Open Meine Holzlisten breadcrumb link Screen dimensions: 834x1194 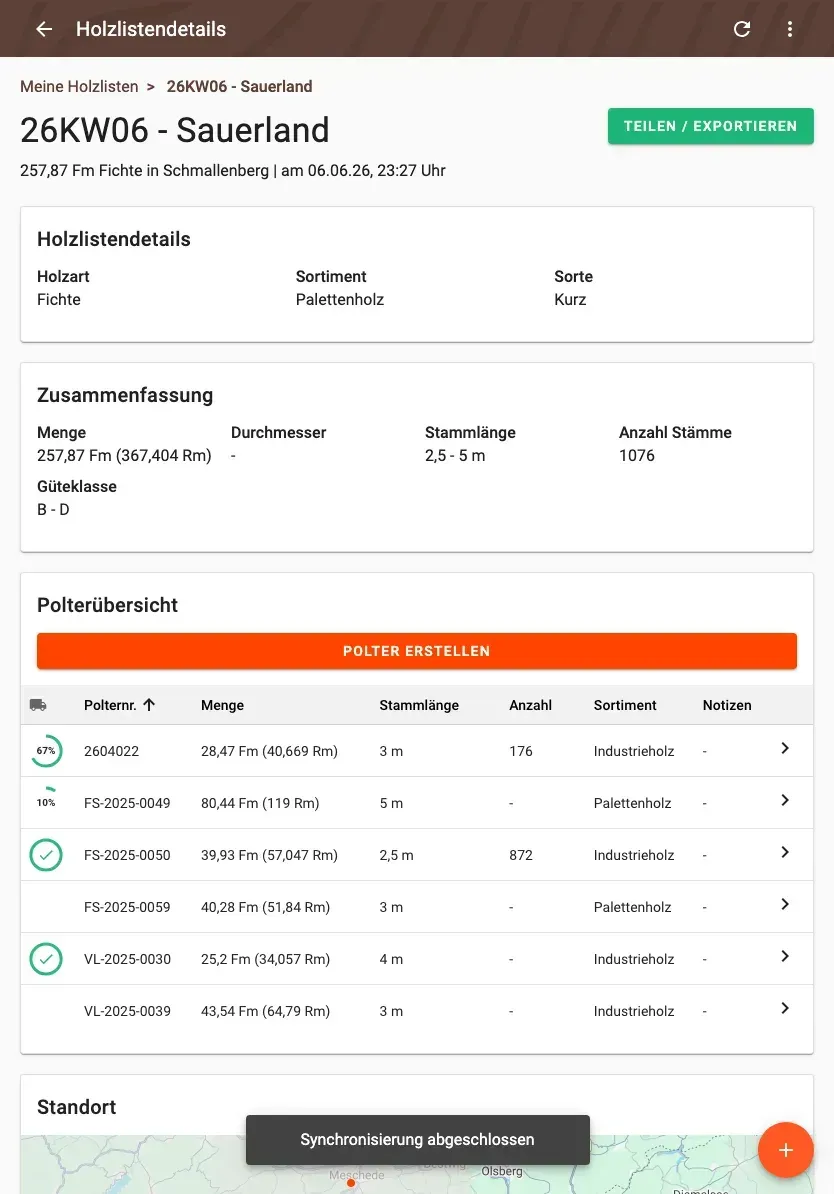tap(79, 87)
